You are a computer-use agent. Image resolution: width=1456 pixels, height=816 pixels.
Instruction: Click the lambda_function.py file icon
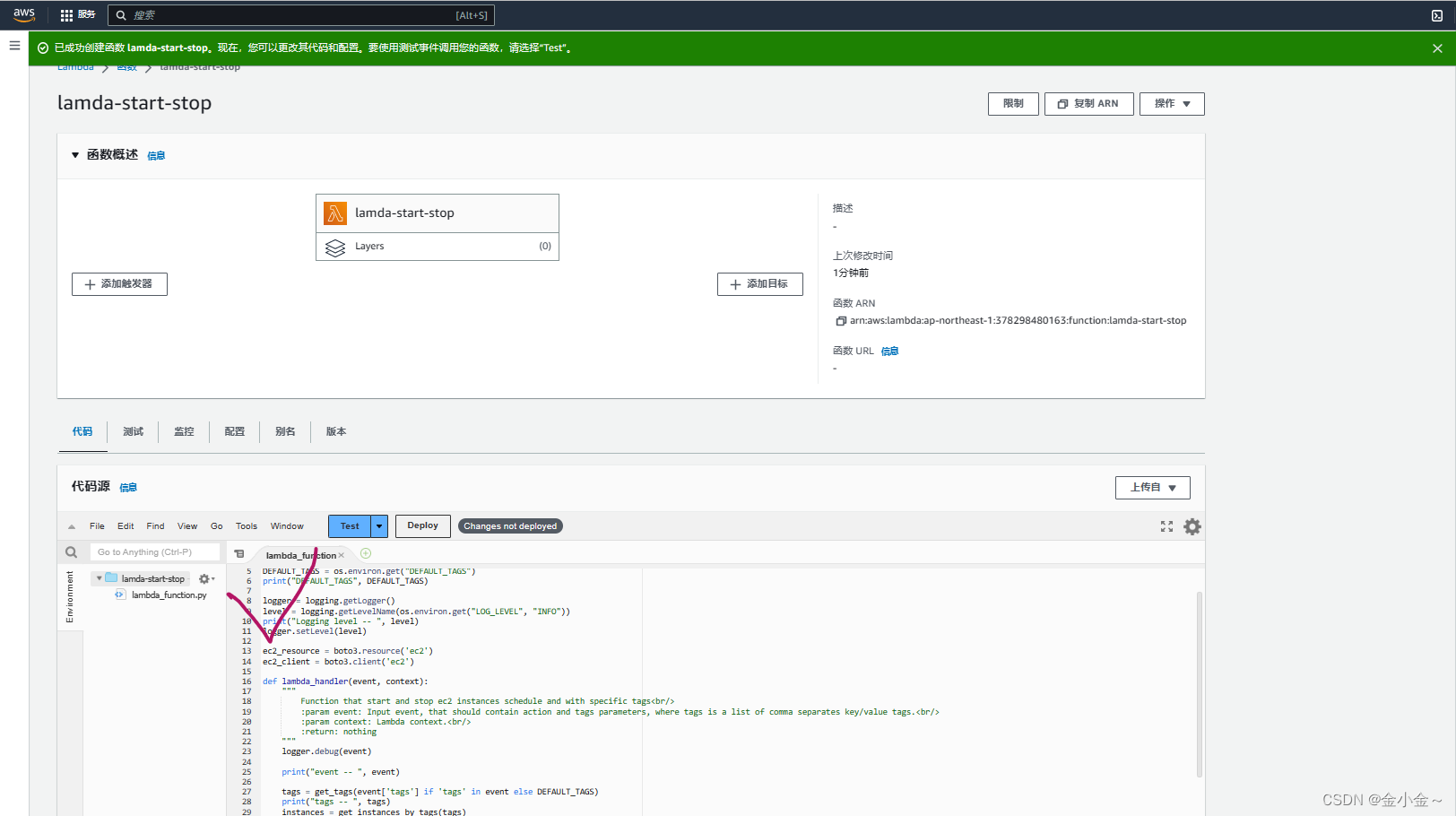tap(120, 595)
